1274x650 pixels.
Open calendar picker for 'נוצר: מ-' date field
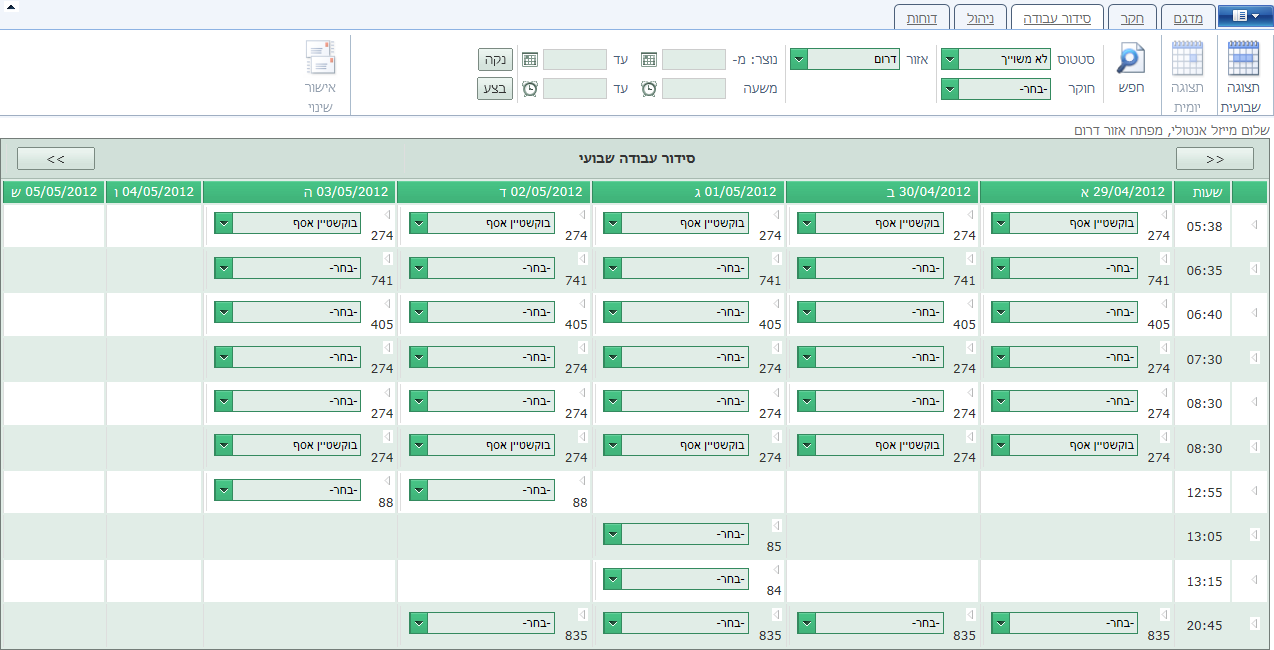(x=649, y=60)
